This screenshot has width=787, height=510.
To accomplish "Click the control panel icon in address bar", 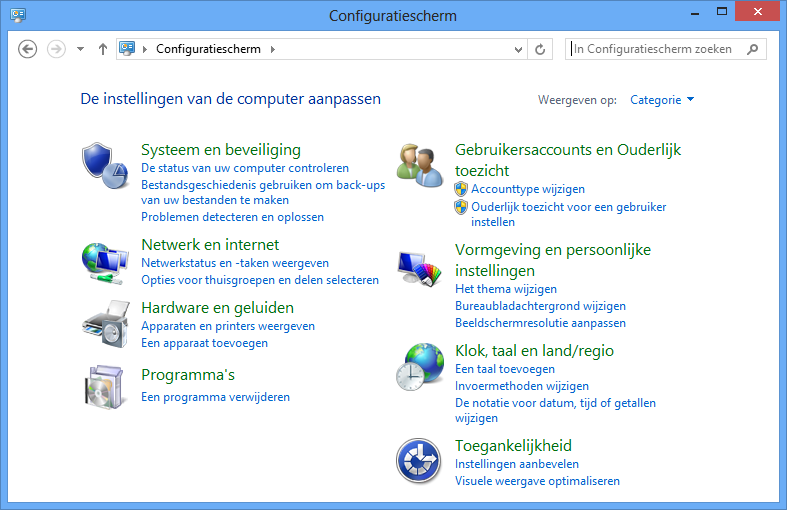I will (x=127, y=49).
